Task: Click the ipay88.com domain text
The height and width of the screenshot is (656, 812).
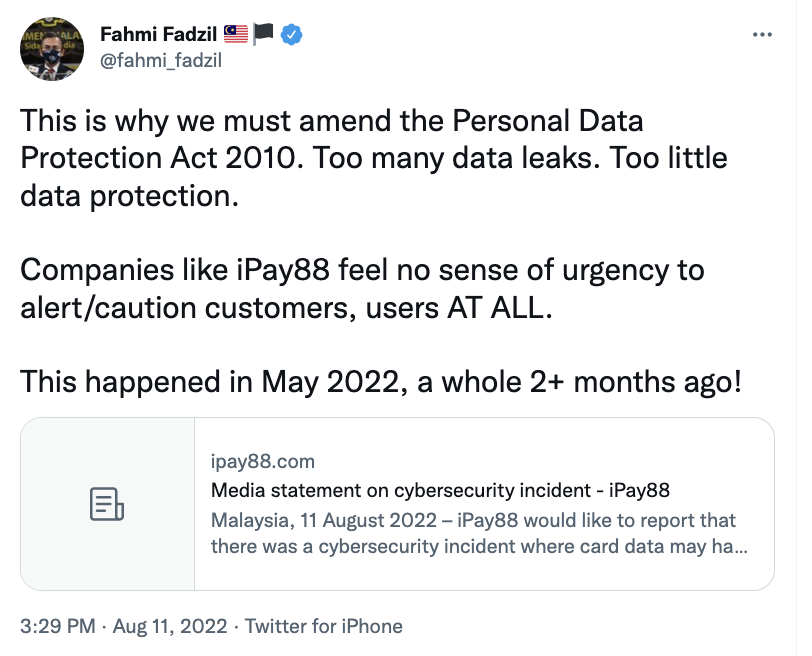Action: [263, 461]
